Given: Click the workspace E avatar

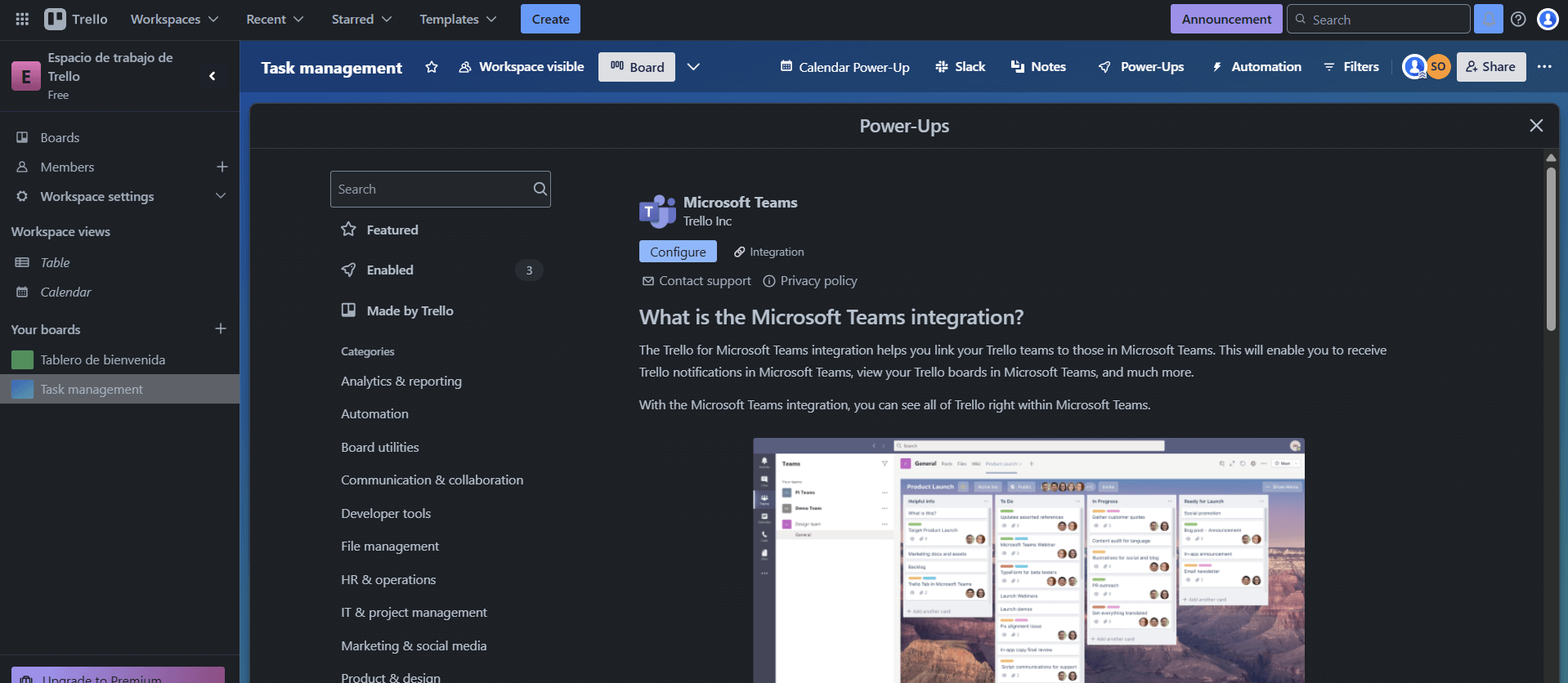Looking at the screenshot, I should (x=26, y=76).
